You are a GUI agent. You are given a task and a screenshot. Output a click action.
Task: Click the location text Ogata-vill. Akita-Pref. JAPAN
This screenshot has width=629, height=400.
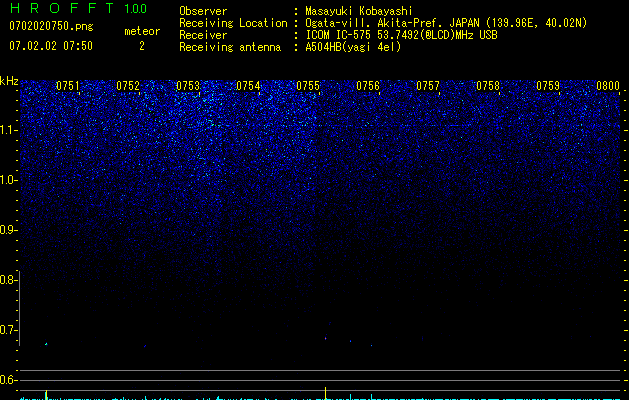(392, 23)
